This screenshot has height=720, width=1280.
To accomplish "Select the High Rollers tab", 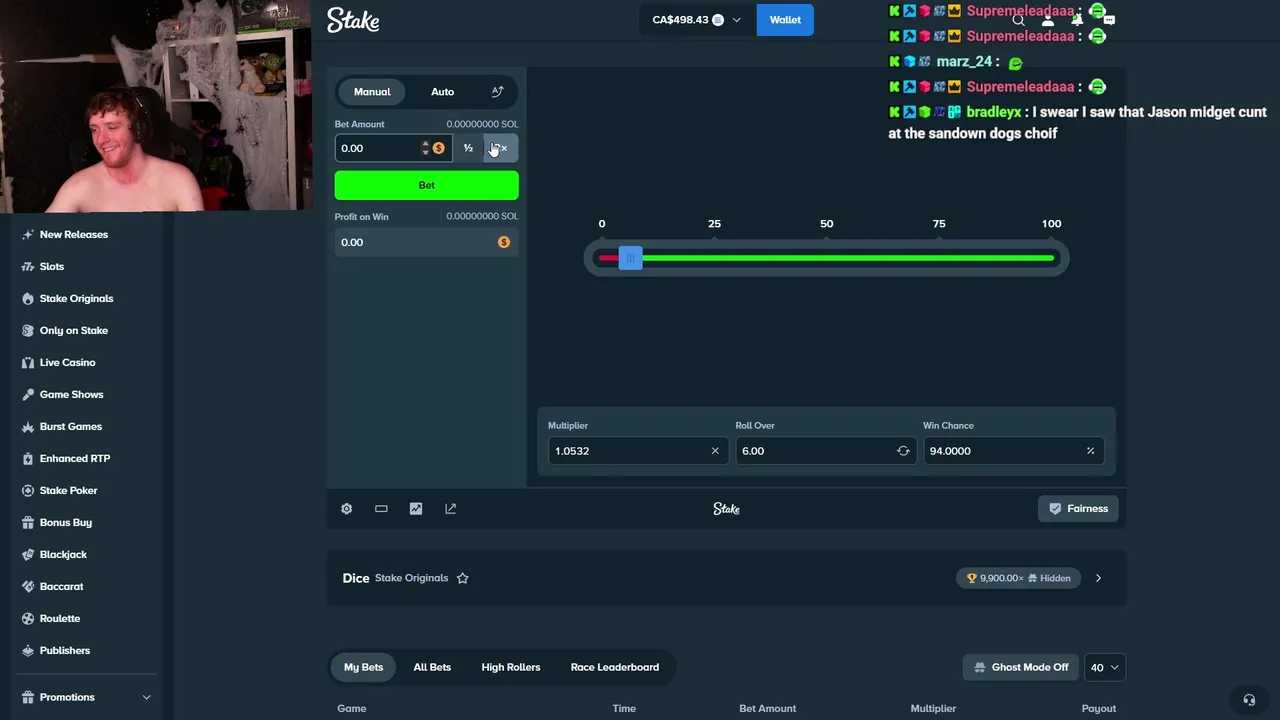I will point(511,667).
